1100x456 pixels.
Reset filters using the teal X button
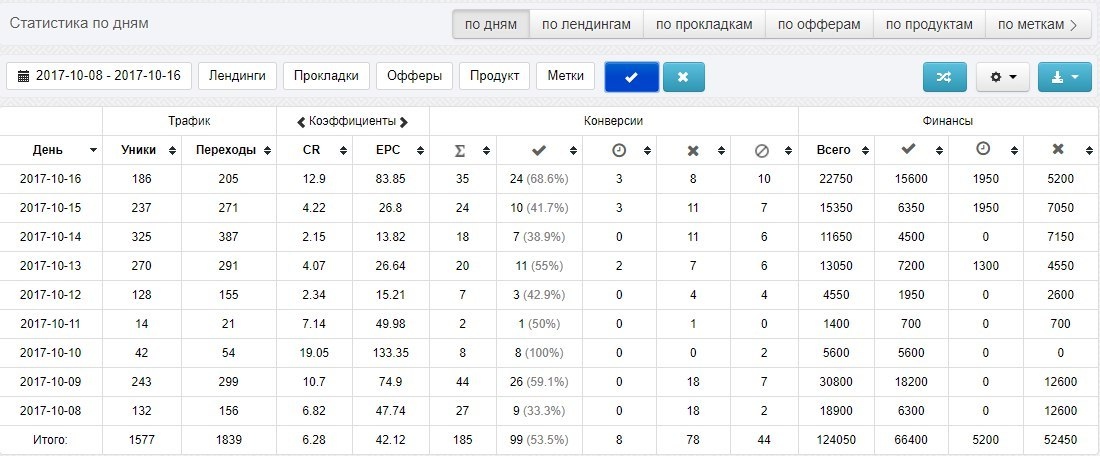683,77
